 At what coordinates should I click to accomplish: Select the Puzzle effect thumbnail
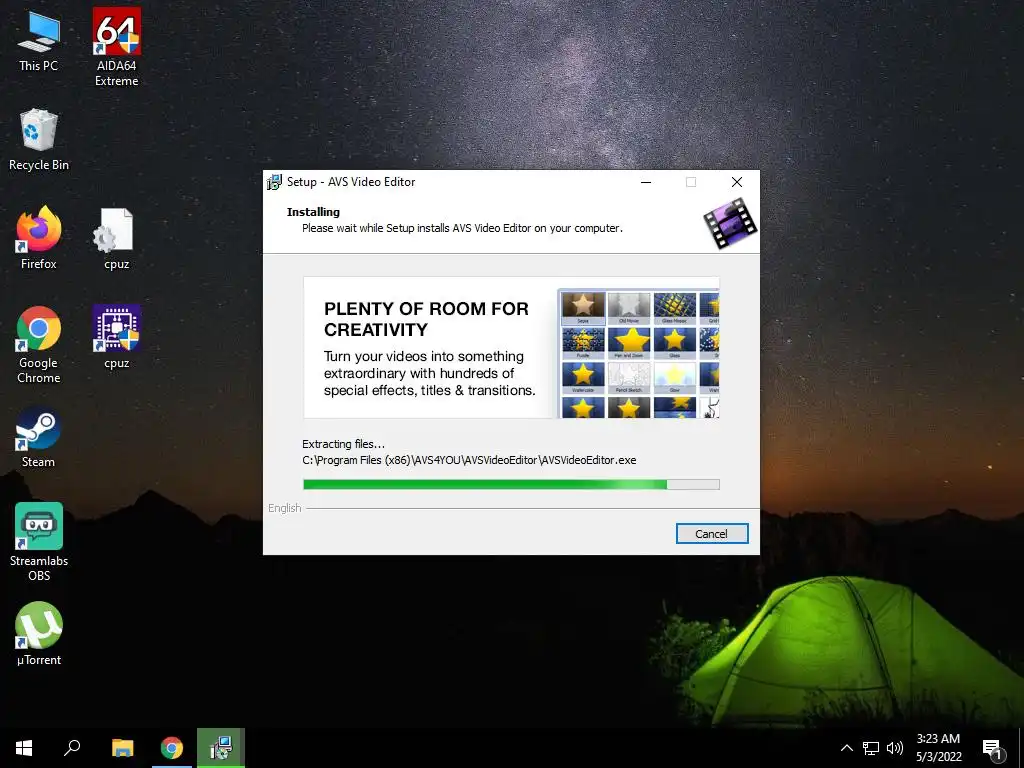pos(583,343)
